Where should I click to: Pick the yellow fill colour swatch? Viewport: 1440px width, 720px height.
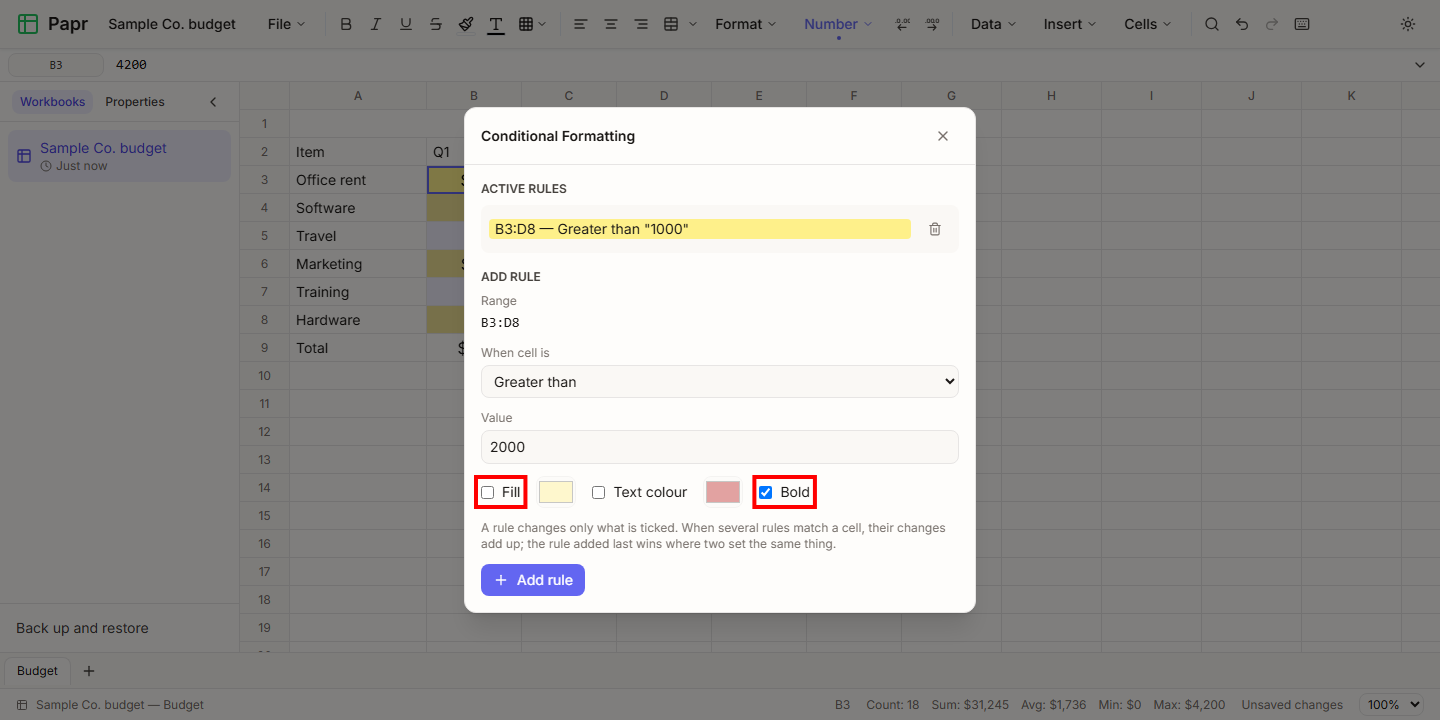[556, 492]
